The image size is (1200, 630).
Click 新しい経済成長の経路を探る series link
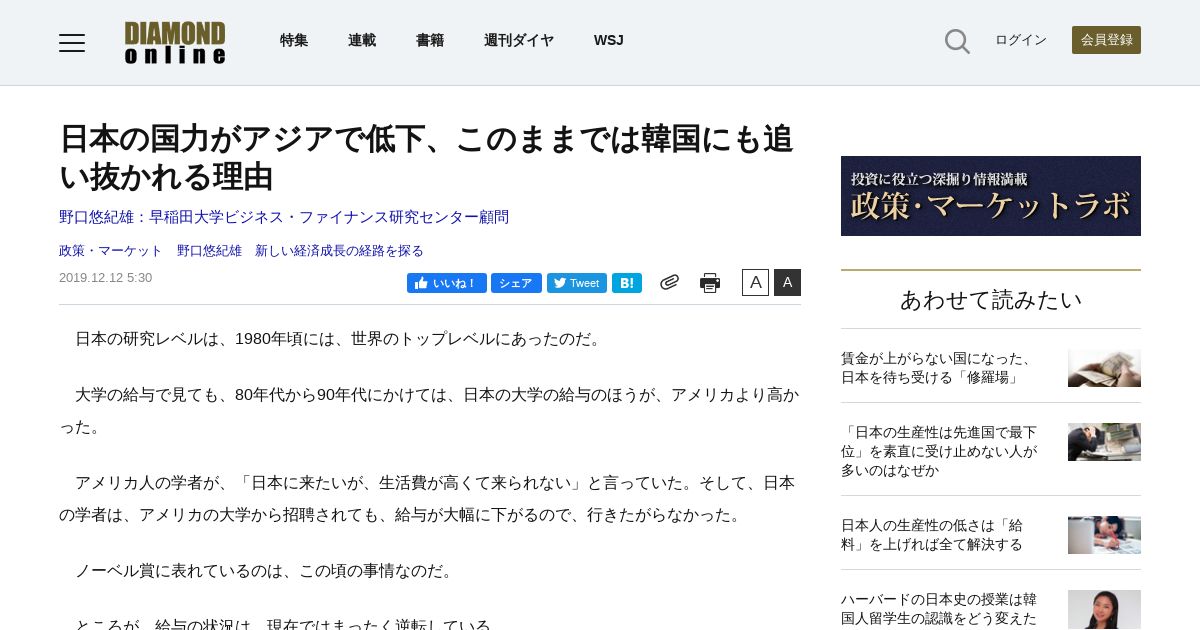[339, 251]
